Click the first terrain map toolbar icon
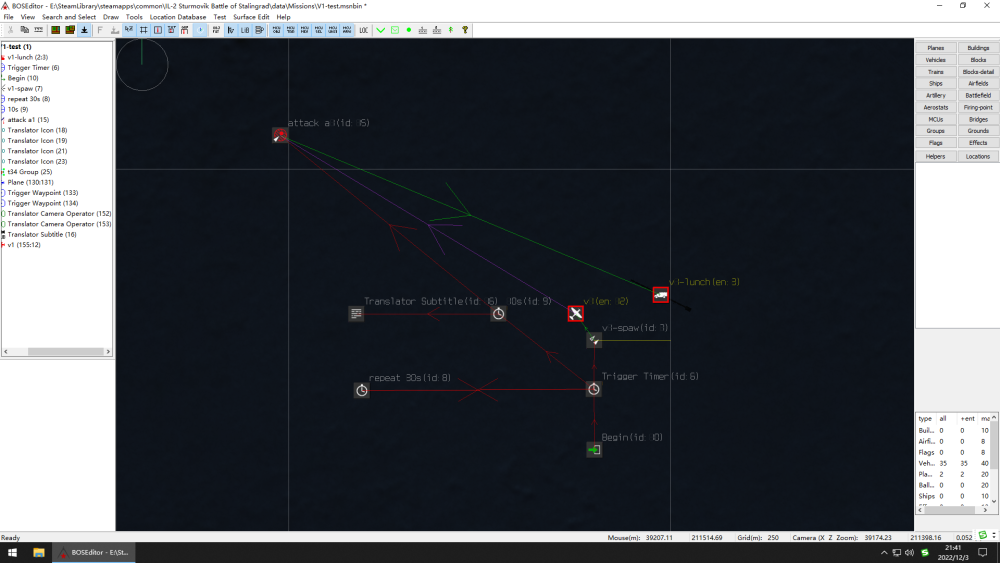Screen dimensions: 1000x563 click(x=55, y=30)
